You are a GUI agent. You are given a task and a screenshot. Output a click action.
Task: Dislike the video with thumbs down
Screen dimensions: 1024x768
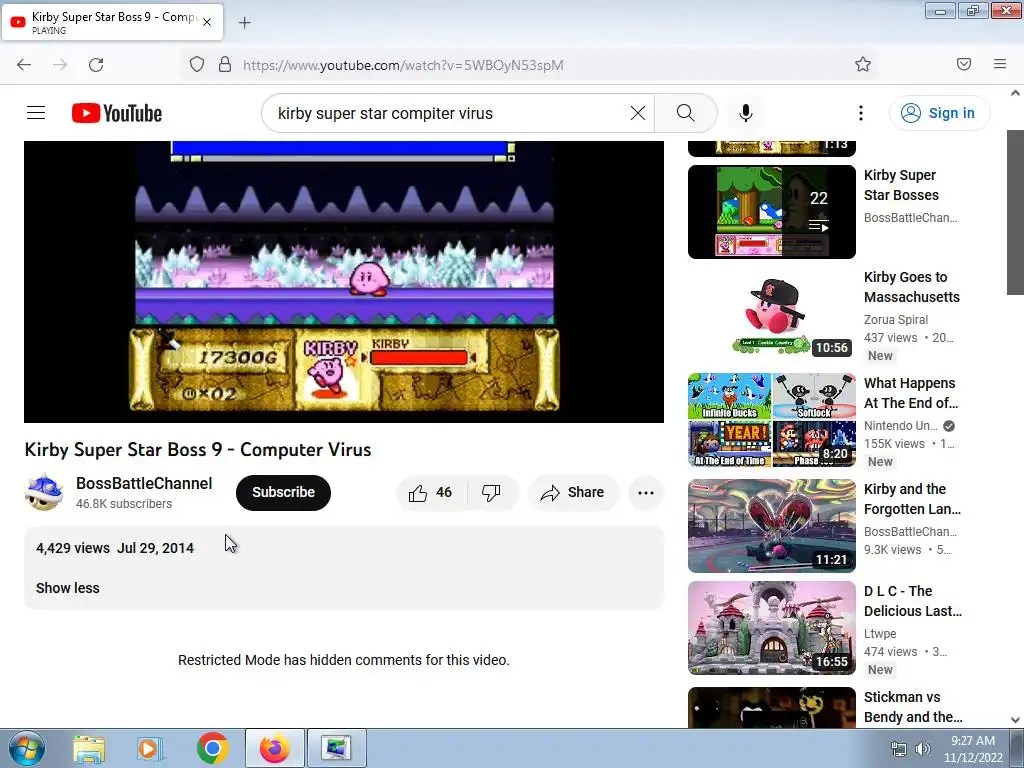(492, 492)
